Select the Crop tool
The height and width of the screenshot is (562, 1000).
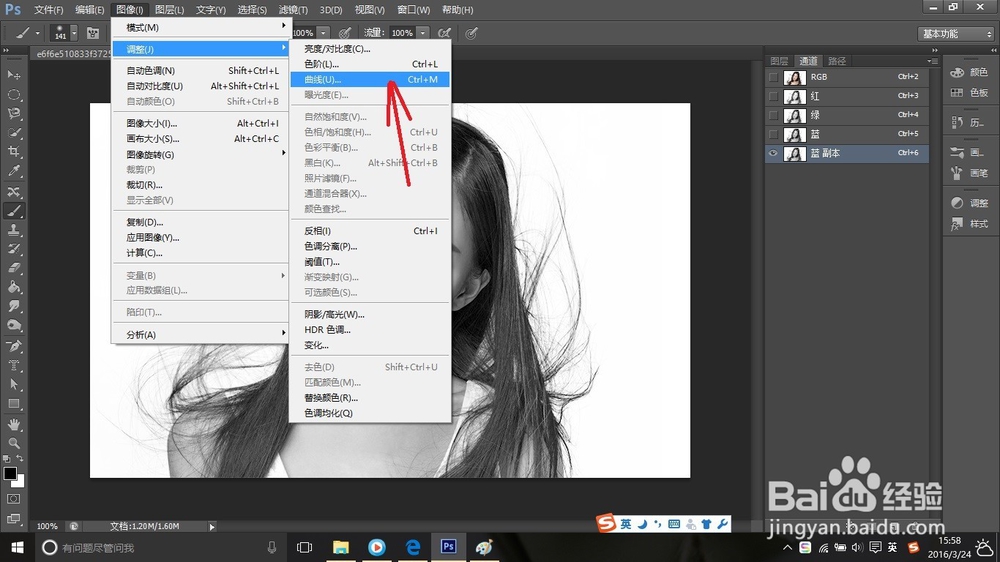pyautogui.click(x=13, y=152)
